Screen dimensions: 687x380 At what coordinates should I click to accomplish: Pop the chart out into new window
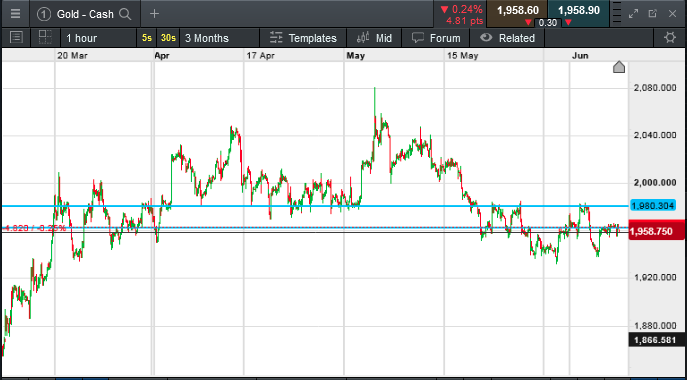[x=652, y=14]
